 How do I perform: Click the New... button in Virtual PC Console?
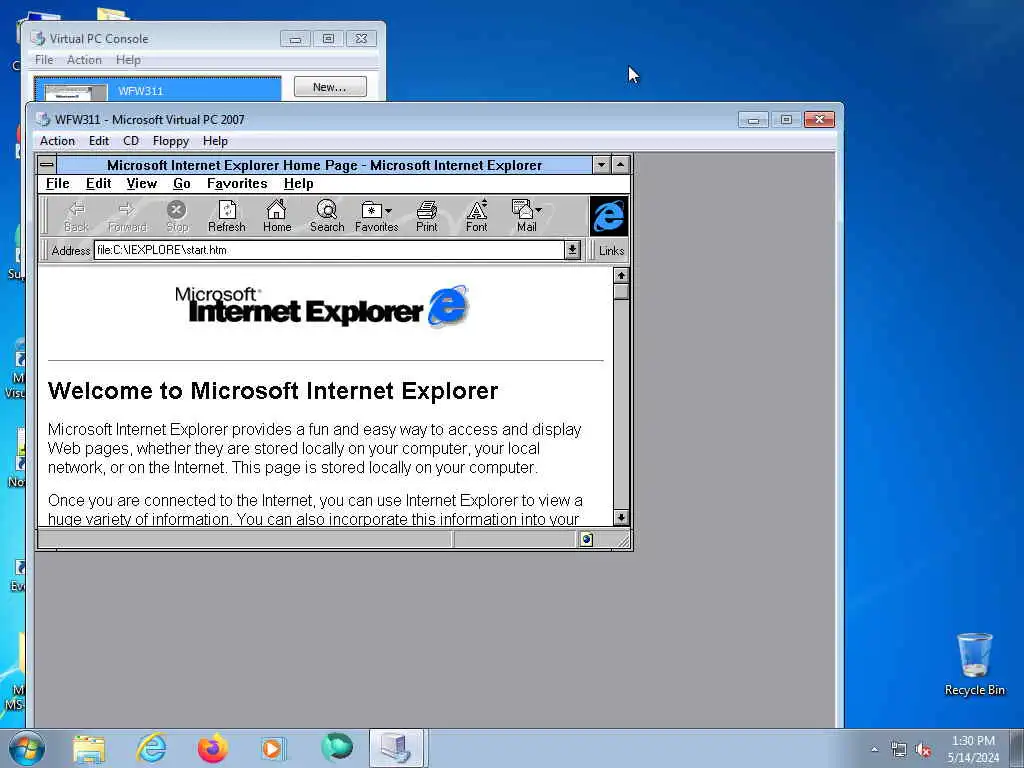click(330, 87)
